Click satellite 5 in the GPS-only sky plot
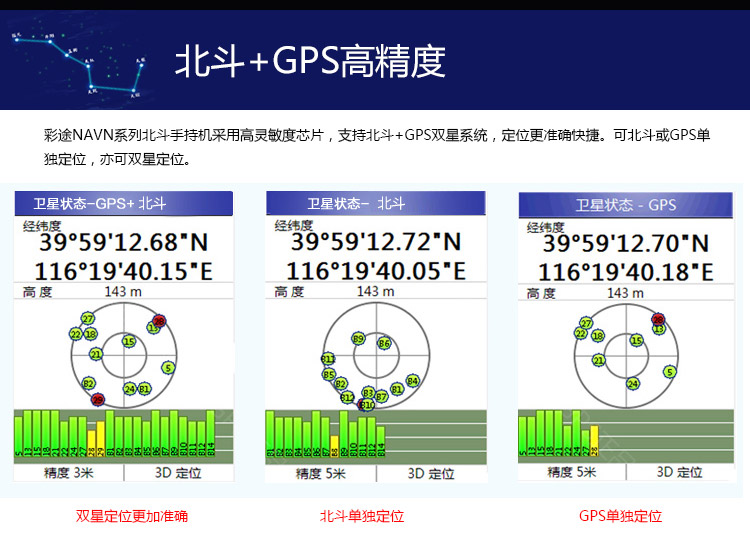The height and width of the screenshot is (558, 750). coord(670,372)
